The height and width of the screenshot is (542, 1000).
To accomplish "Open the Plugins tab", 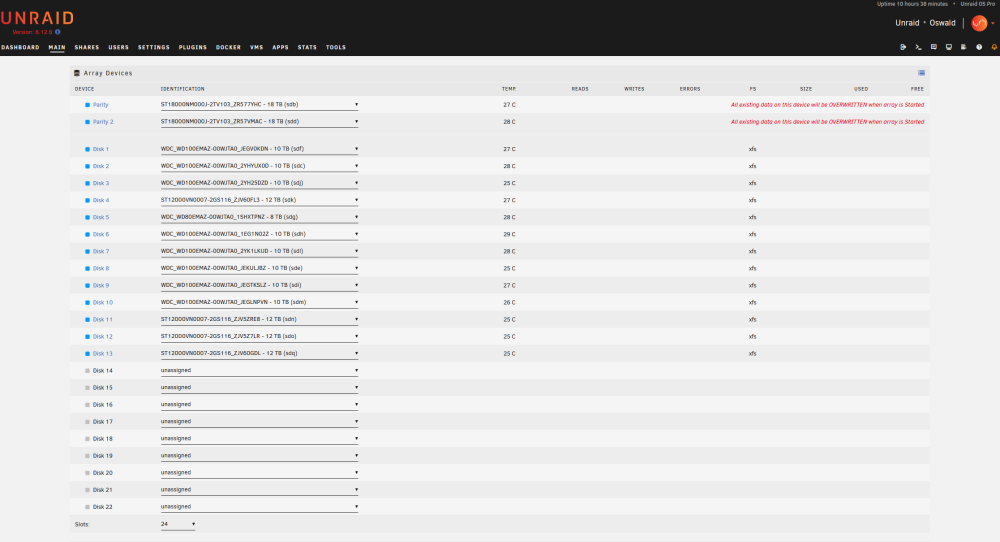I will pyautogui.click(x=193, y=47).
